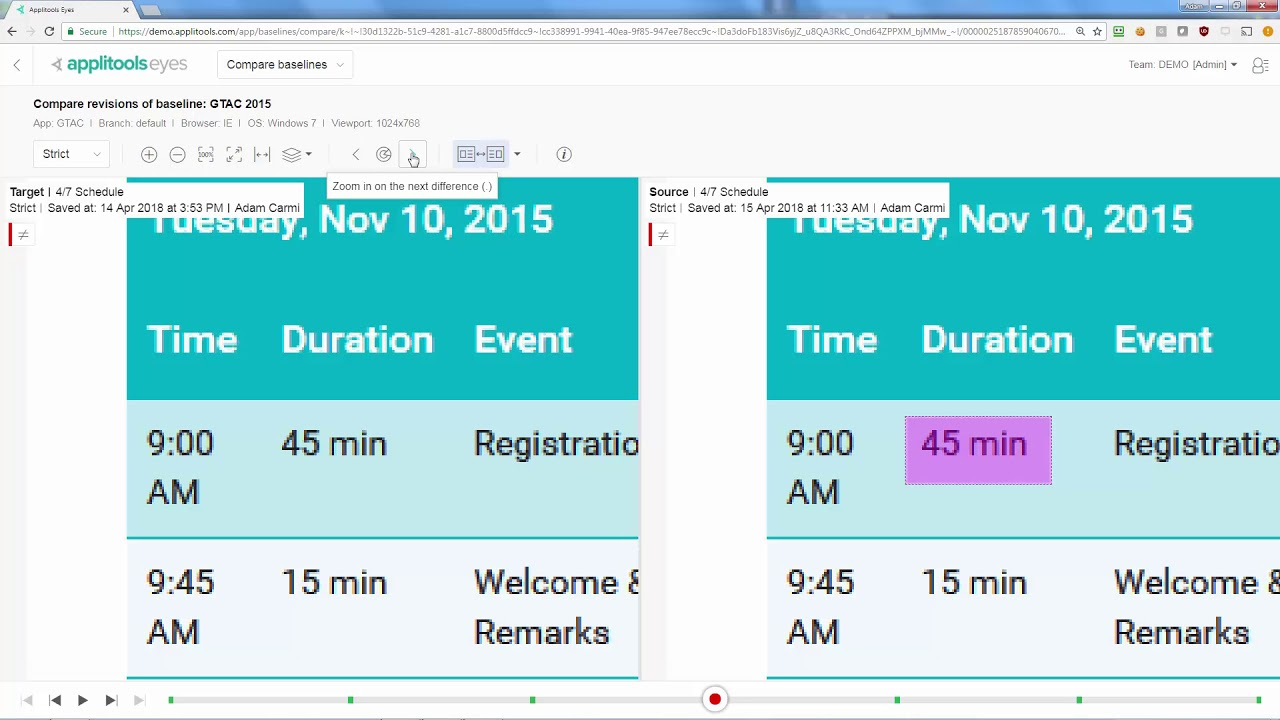Click the red timeline position knob
Image resolution: width=1280 pixels, height=720 pixels.
[x=715, y=699]
